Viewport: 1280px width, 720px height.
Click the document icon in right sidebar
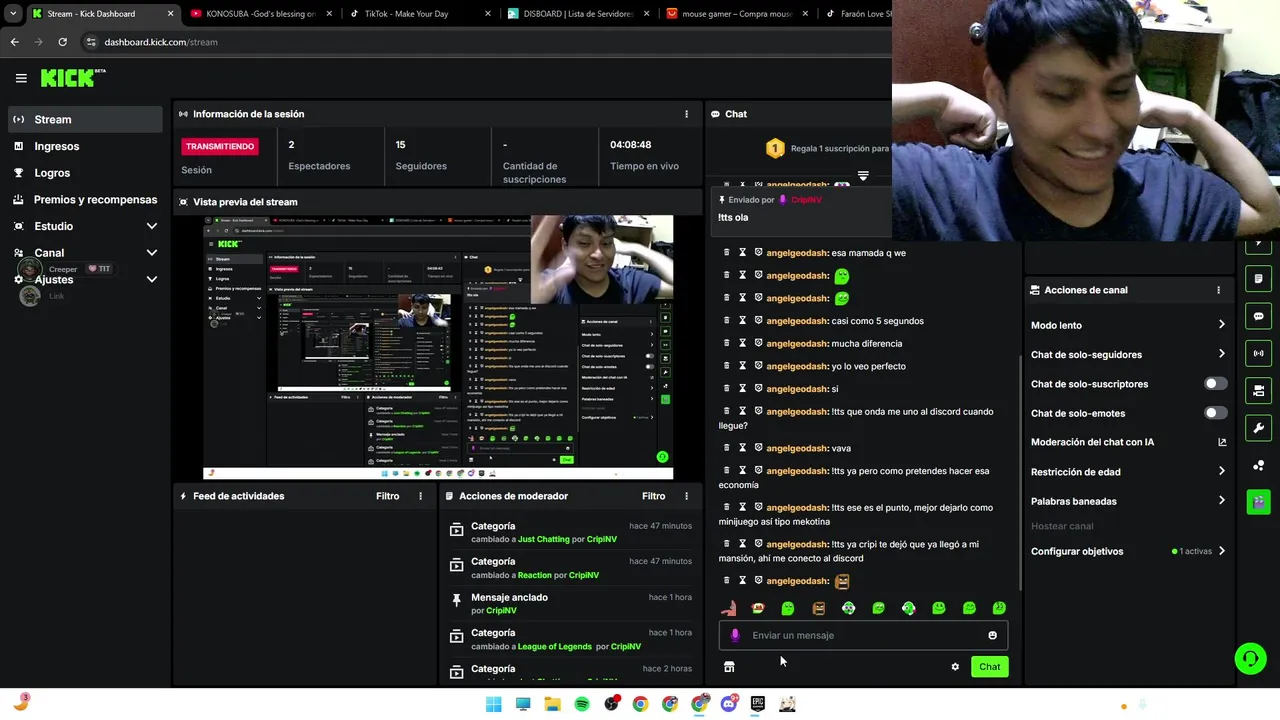click(1258, 279)
